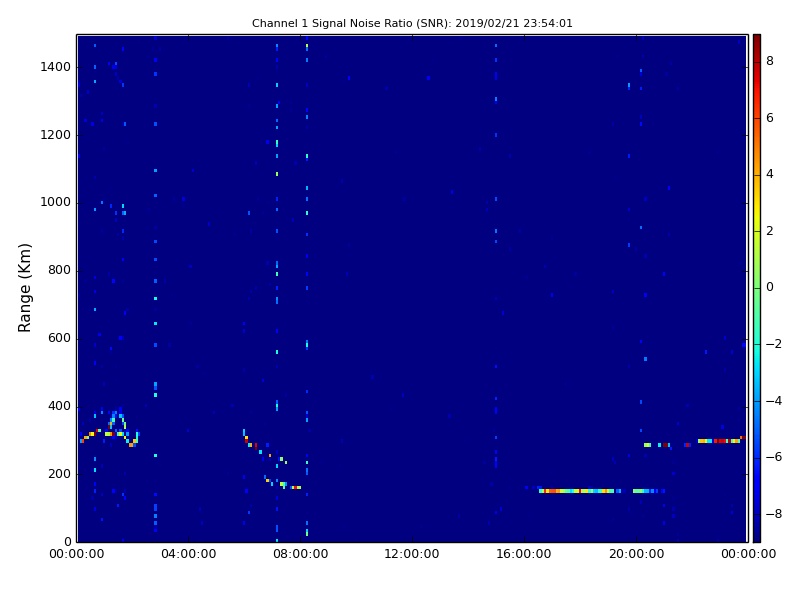Viewport: 800px width, 600px height.
Task: Click the 1400 range tick label
Action: click(x=56, y=67)
